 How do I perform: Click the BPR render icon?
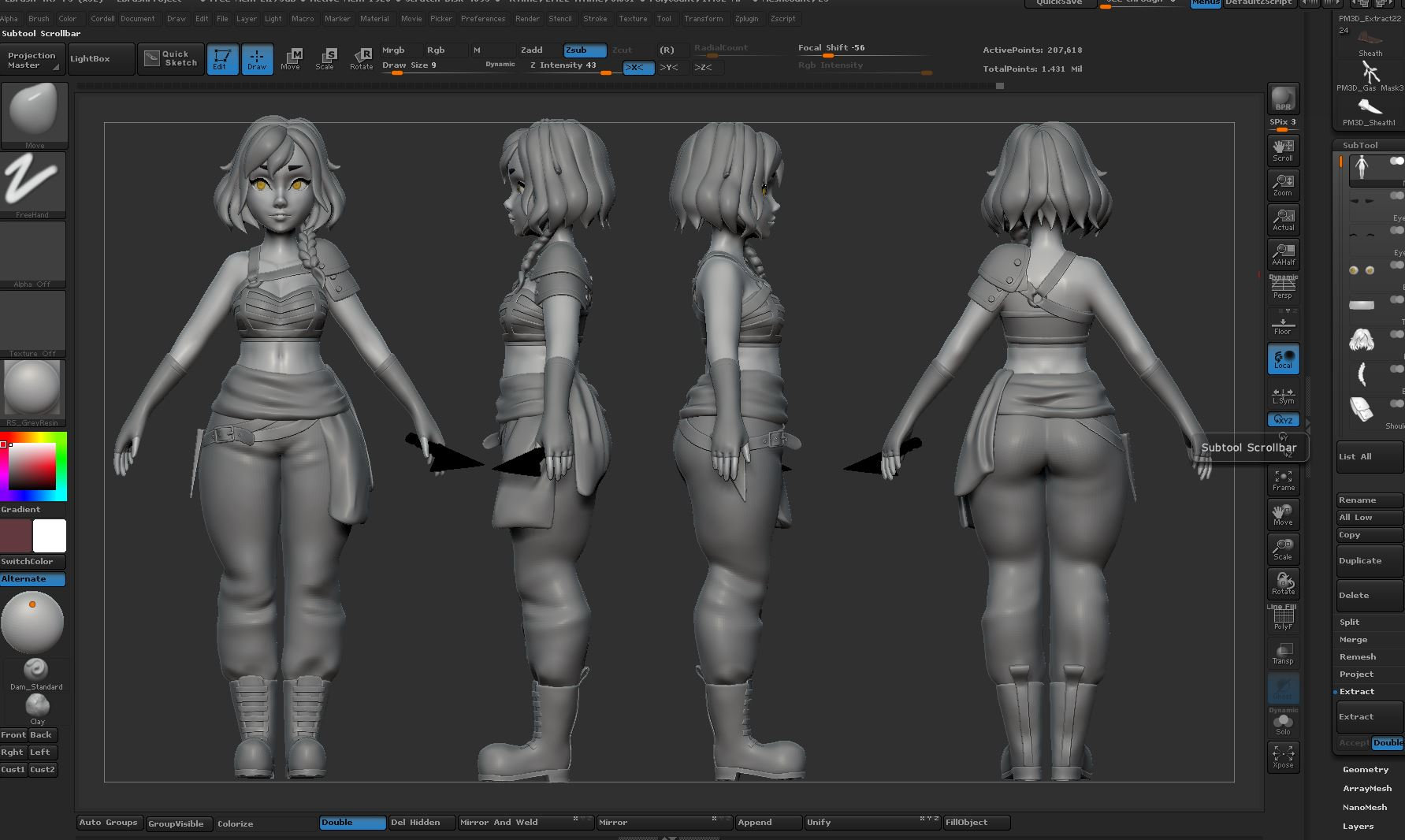click(1283, 99)
